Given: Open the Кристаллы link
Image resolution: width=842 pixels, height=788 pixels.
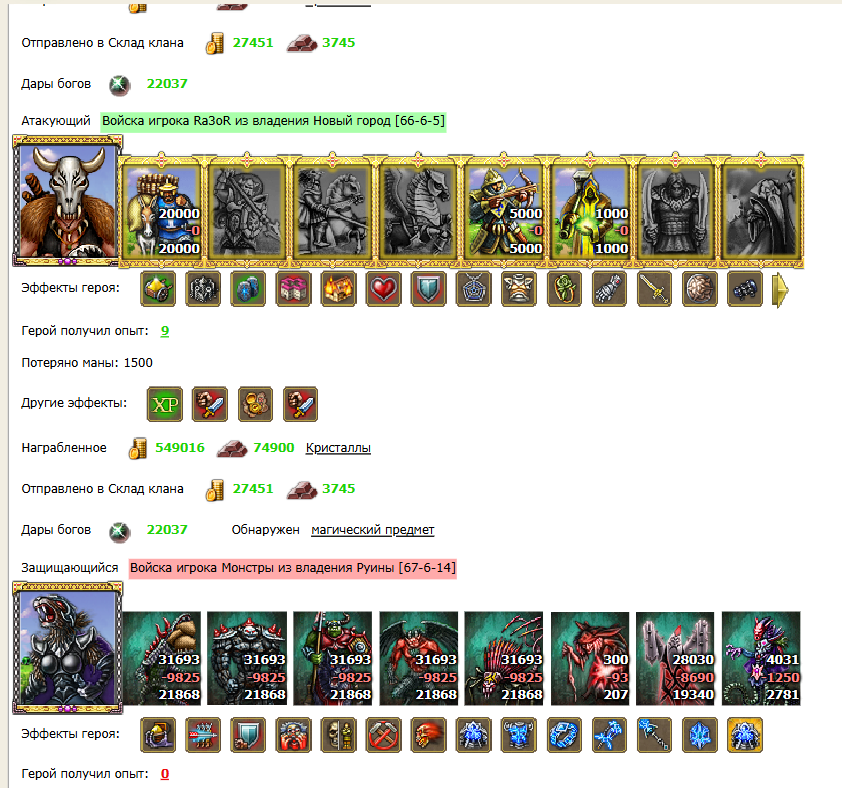Looking at the screenshot, I should pyautogui.click(x=338, y=447).
